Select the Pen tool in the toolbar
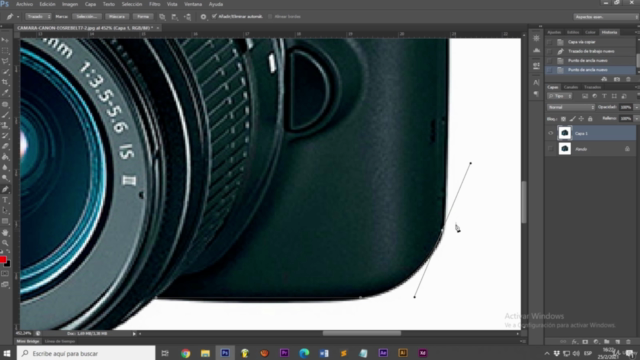The width and height of the screenshot is (640, 360). click(x=5, y=189)
